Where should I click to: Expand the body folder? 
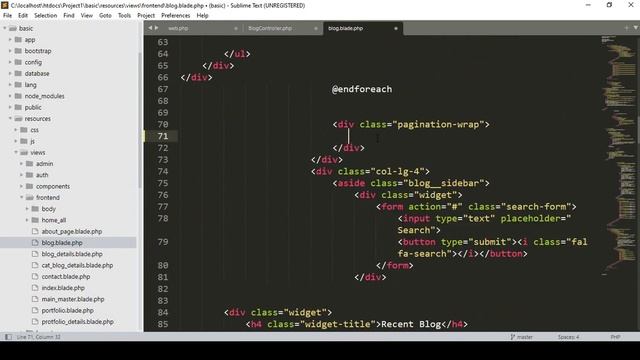coord(27,209)
